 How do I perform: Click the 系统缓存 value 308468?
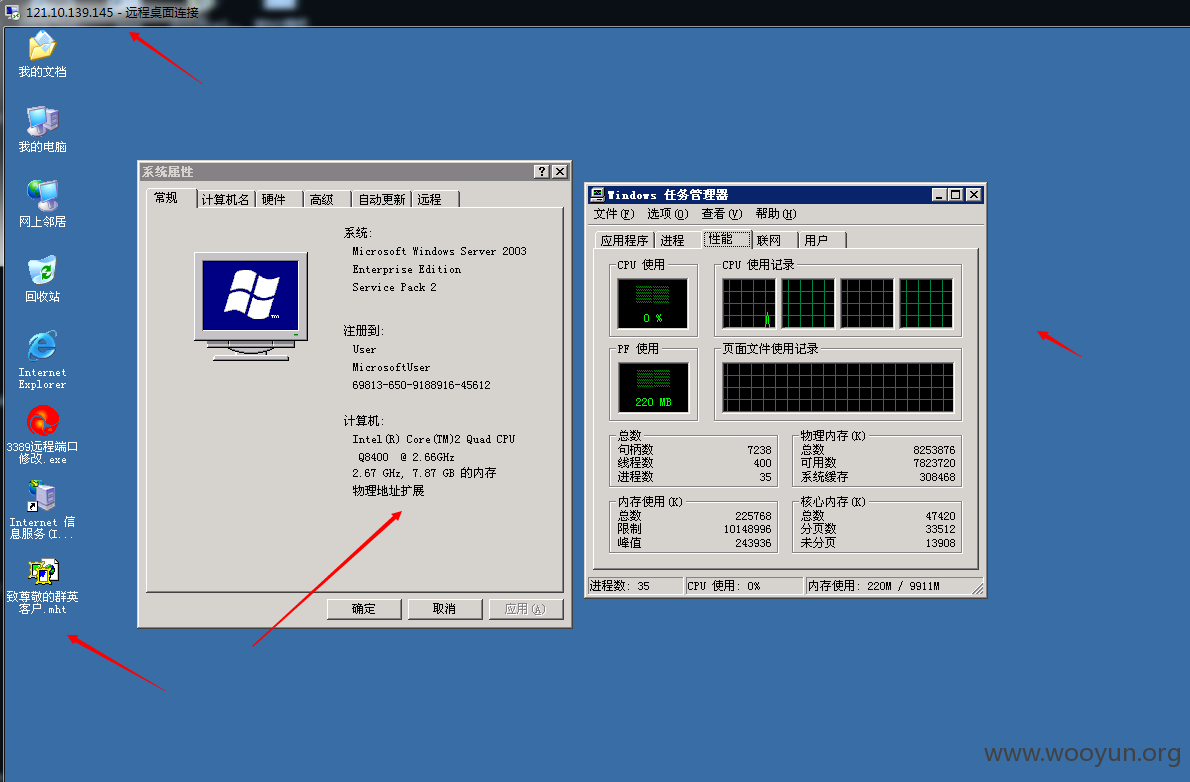pos(937,478)
